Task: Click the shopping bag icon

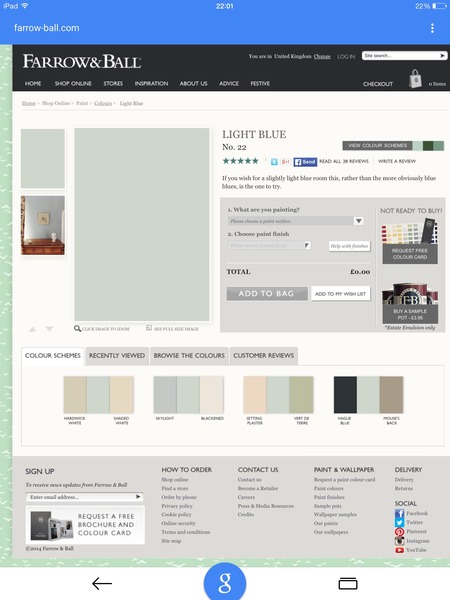Action: point(415,78)
